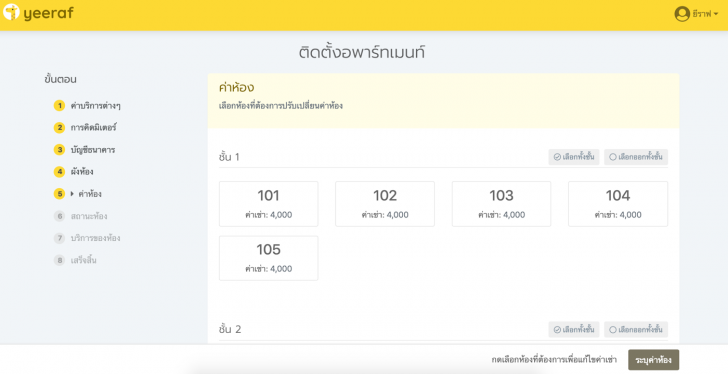Go to step ผังห้อง
Screen dimensions: 728x374
point(82,172)
